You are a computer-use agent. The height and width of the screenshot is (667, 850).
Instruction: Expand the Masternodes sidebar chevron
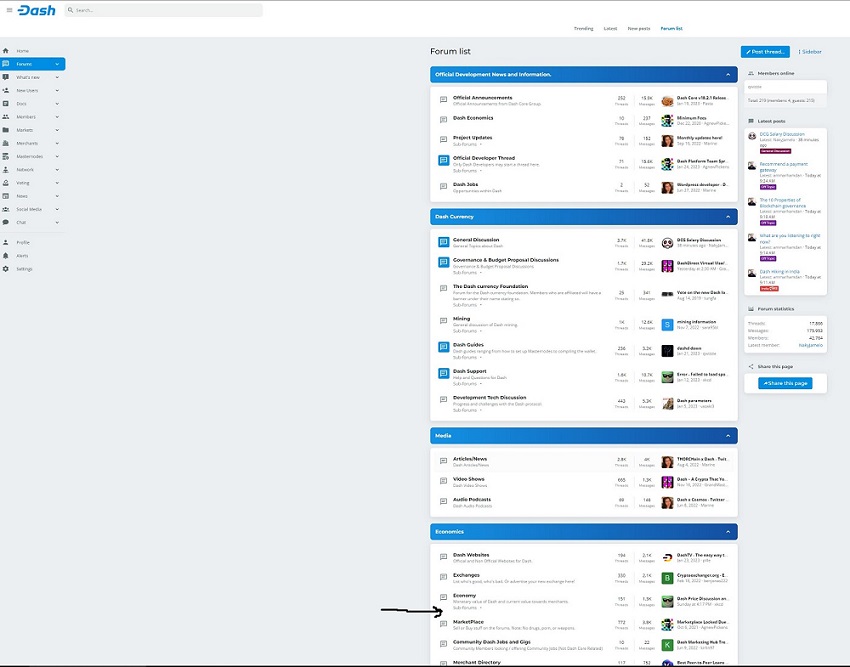[57, 156]
